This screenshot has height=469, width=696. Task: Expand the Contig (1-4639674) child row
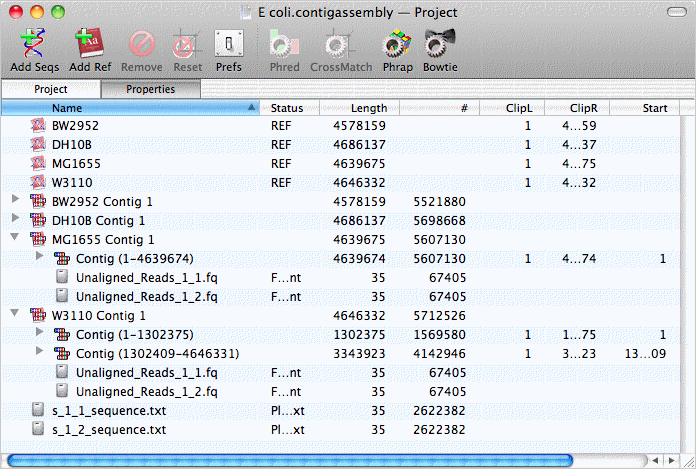click(39, 256)
